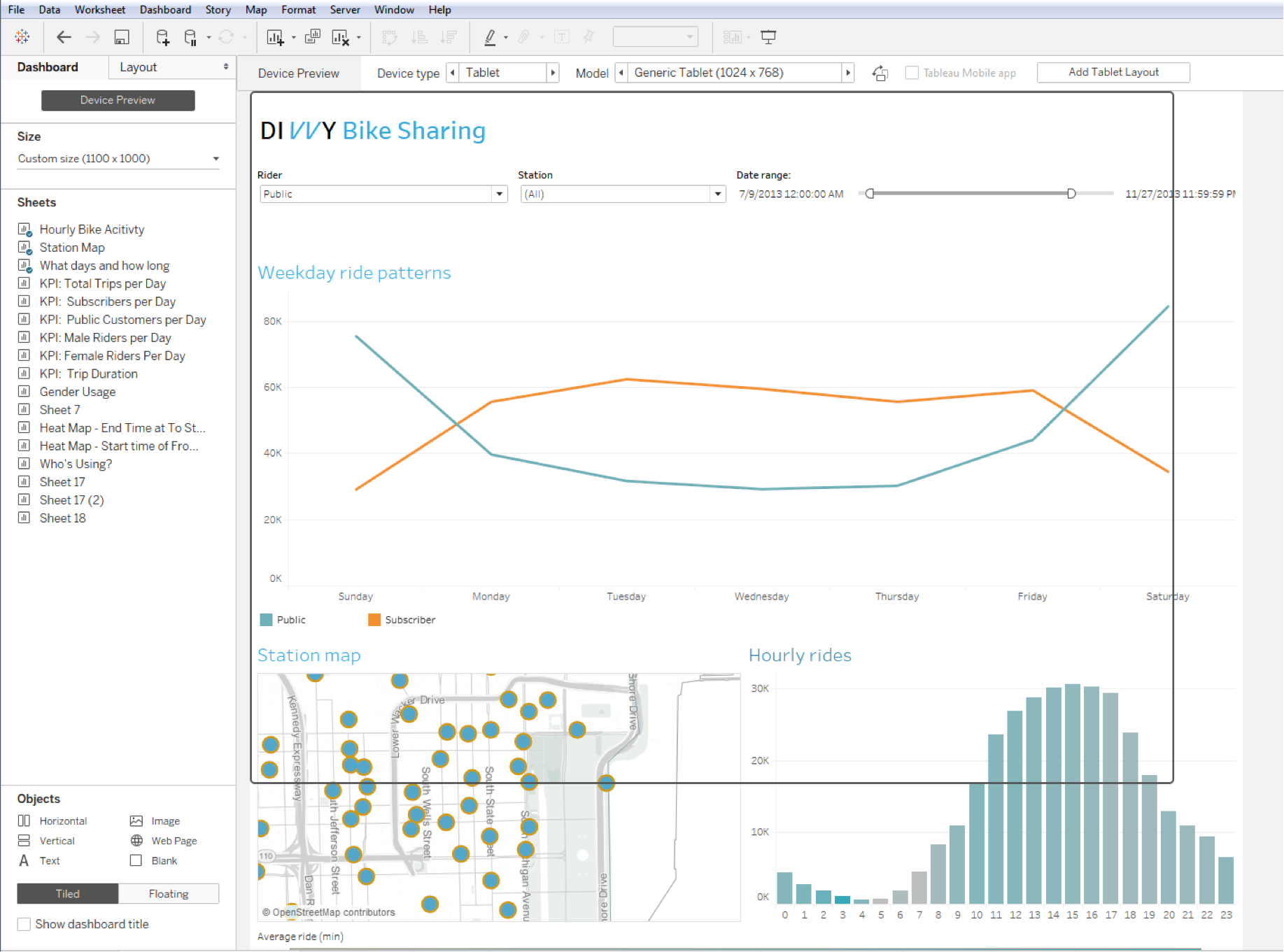Open the Layout pane selector arrows
This screenshot has width=1284, height=952.
[x=225, y=67]
